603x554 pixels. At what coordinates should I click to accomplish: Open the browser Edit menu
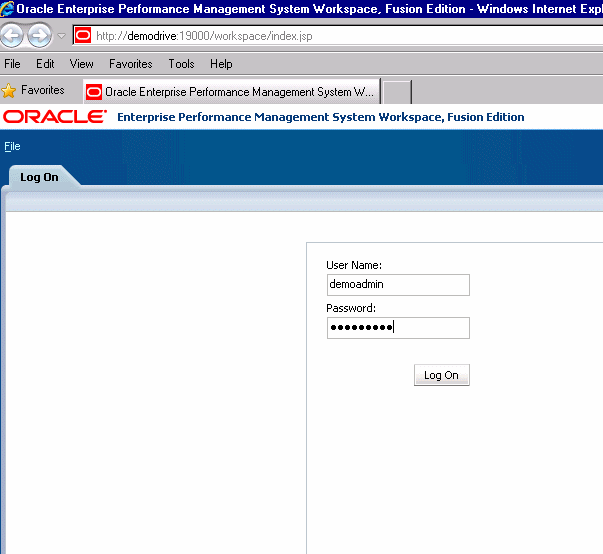coord(45,64)
